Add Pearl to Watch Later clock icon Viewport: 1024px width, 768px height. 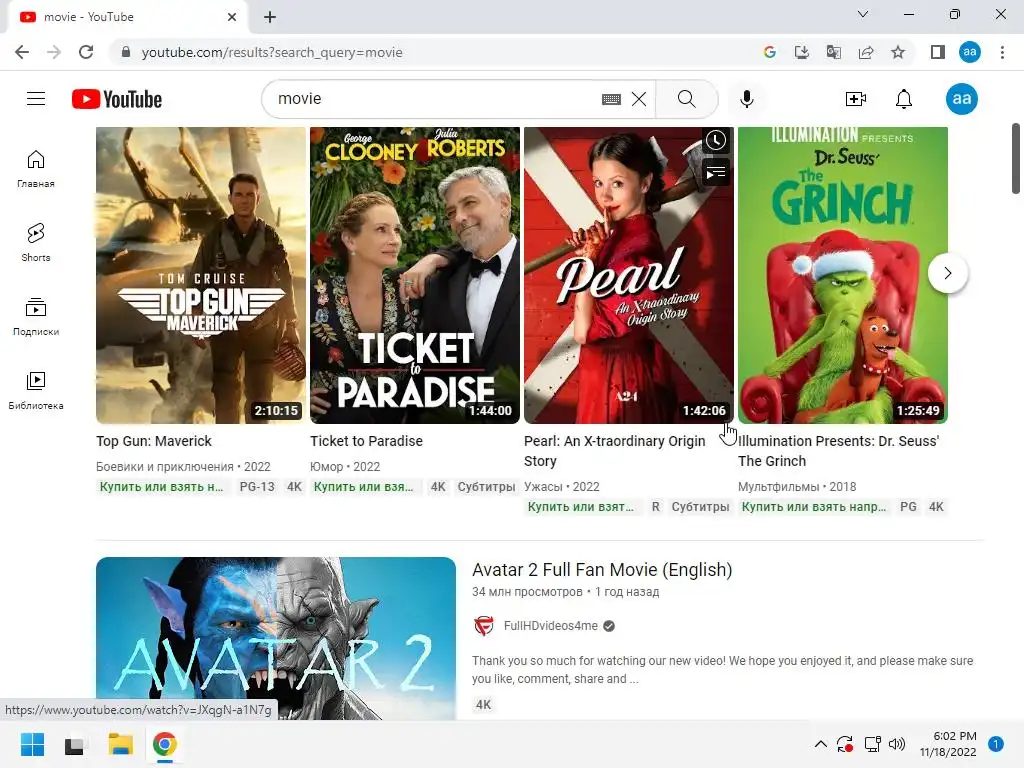716,140
